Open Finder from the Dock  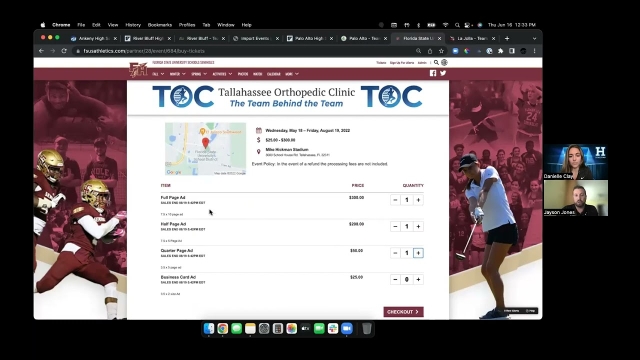click(209, 329)
